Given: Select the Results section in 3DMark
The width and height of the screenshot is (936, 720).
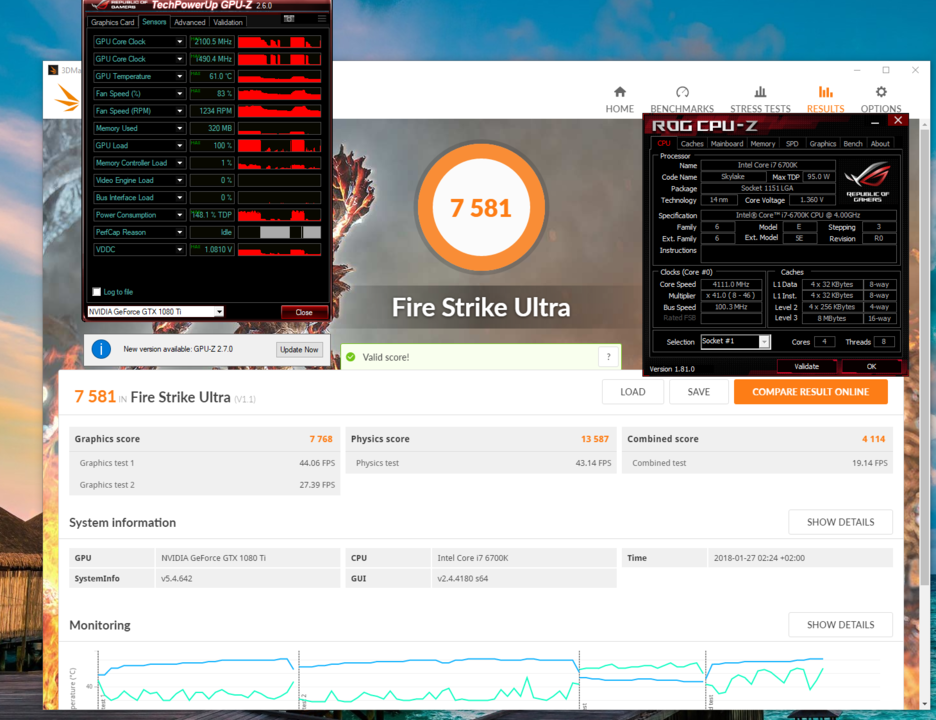Looking at the screenshot, I should pyautogui.click(x=826, y=99).
